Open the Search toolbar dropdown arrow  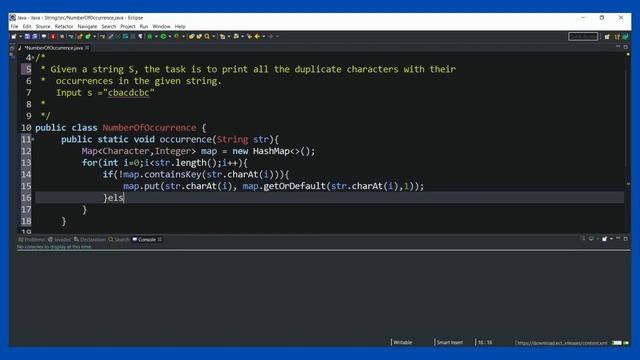[213, 36]
